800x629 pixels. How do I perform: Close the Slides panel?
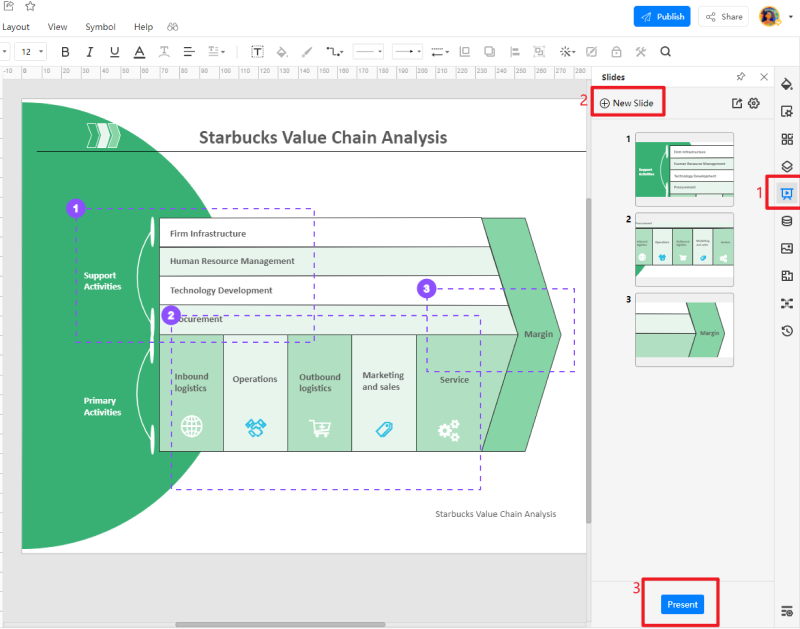[764, 77]
